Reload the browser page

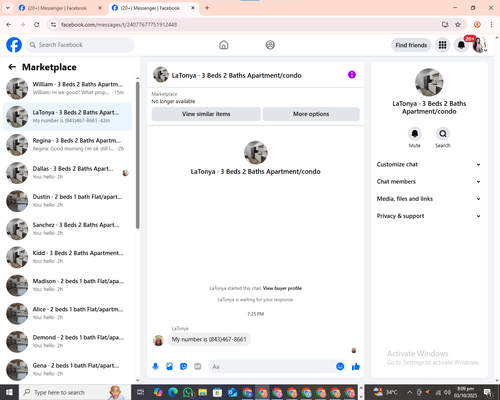[x=37, y=24]
